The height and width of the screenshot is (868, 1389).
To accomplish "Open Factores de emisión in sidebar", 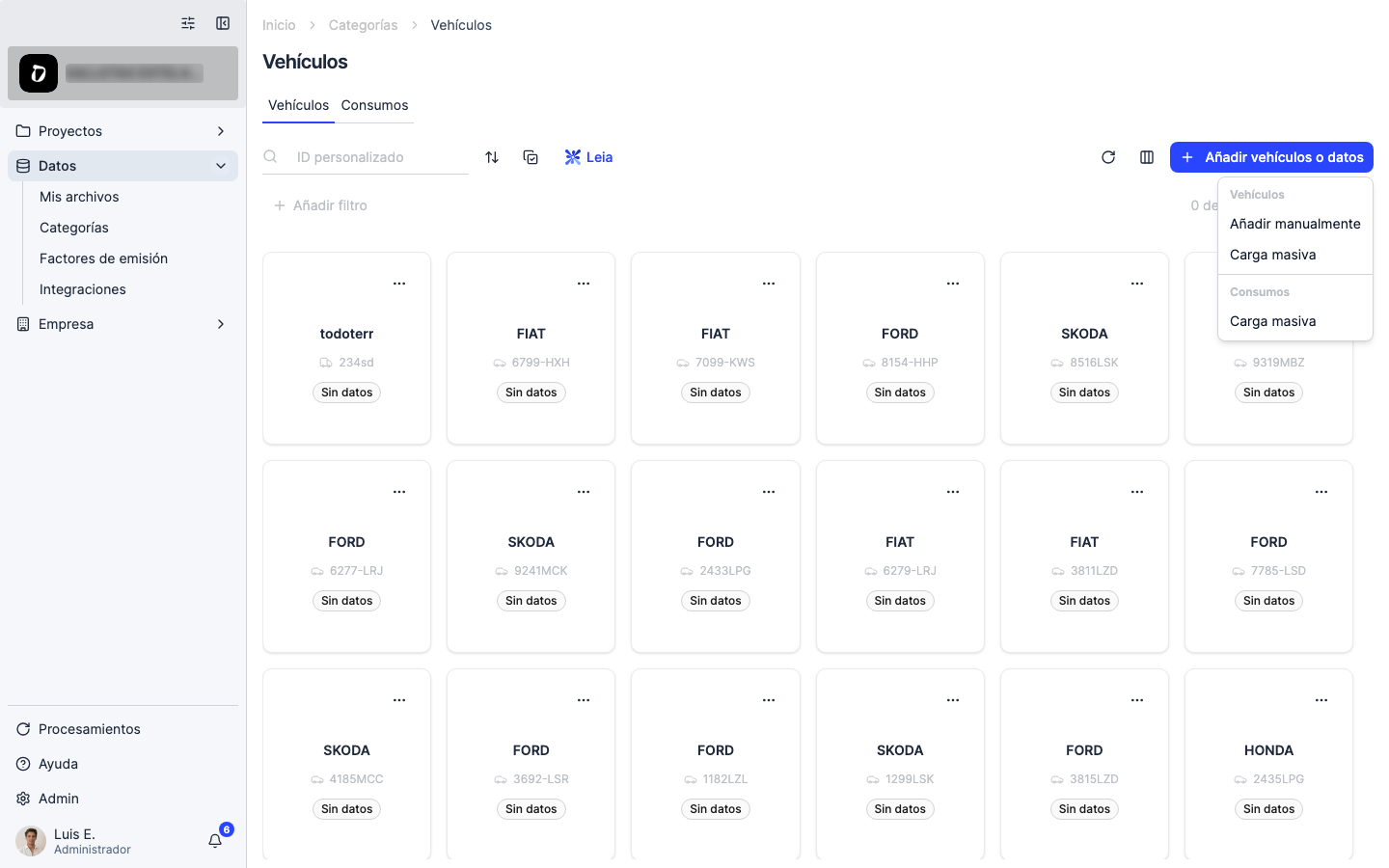I will 103,258.
